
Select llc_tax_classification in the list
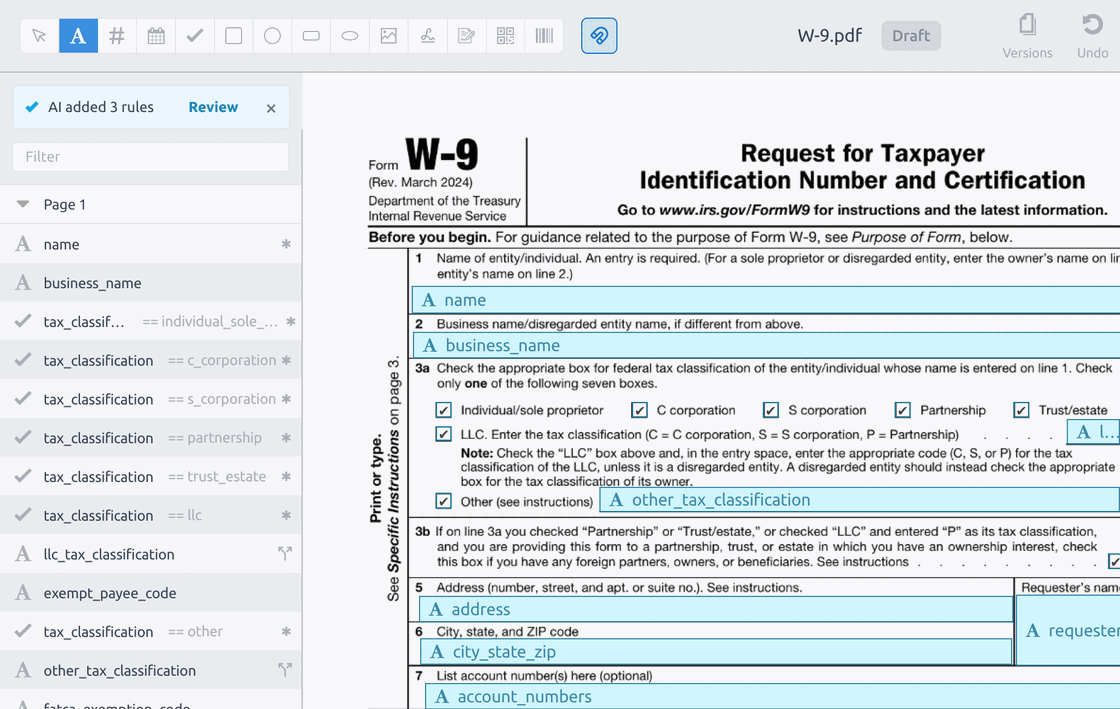click(151, 554)
